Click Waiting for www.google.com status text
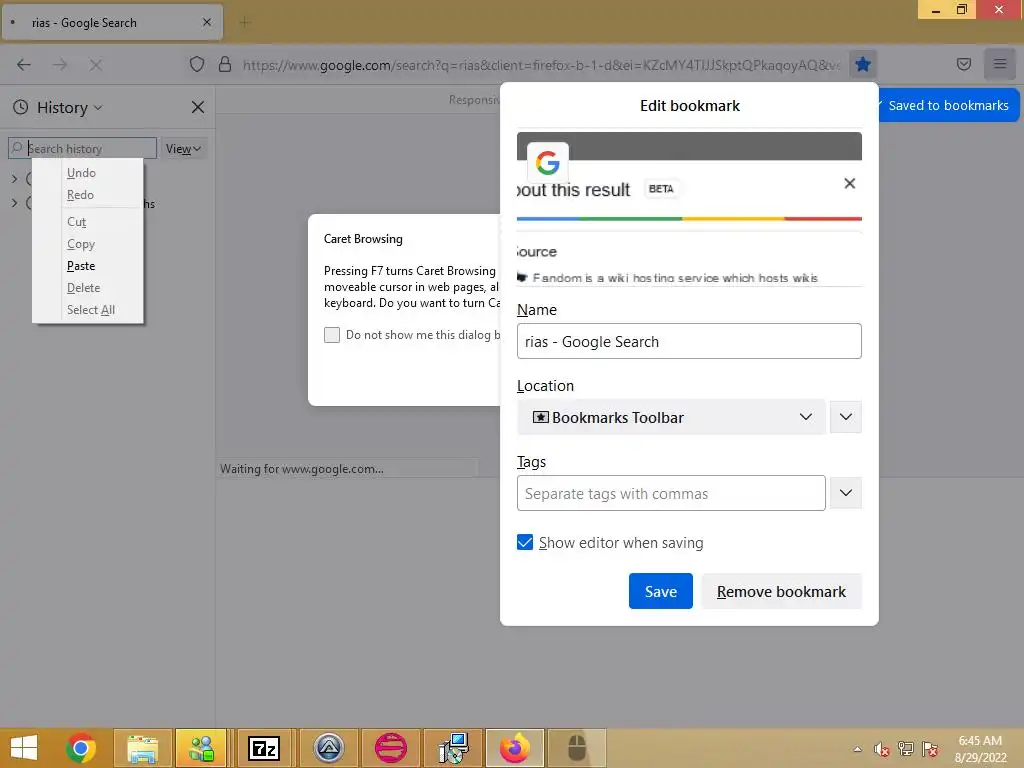 point(302,469)
